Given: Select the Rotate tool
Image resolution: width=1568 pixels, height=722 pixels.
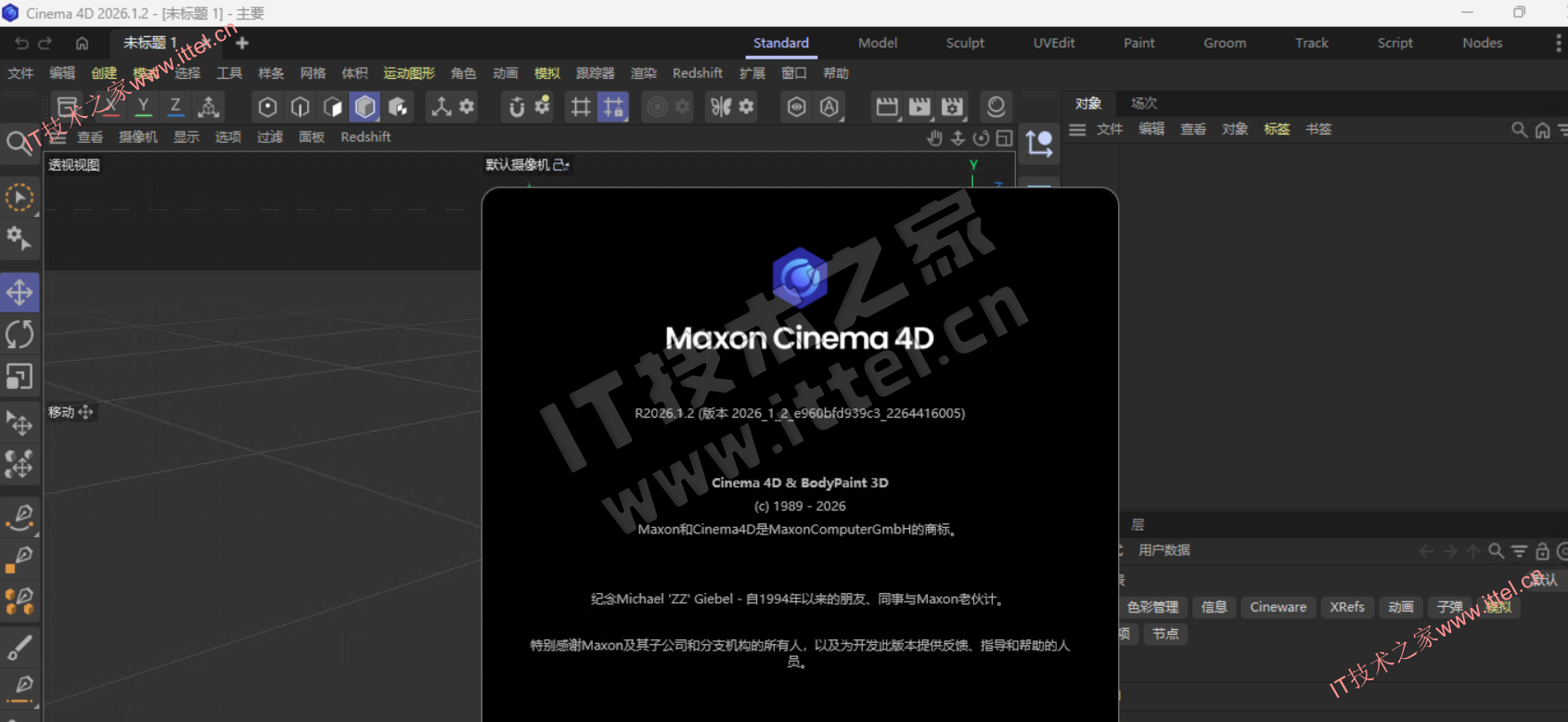Looking at the screenshot, I should click(x=19, y=334).
